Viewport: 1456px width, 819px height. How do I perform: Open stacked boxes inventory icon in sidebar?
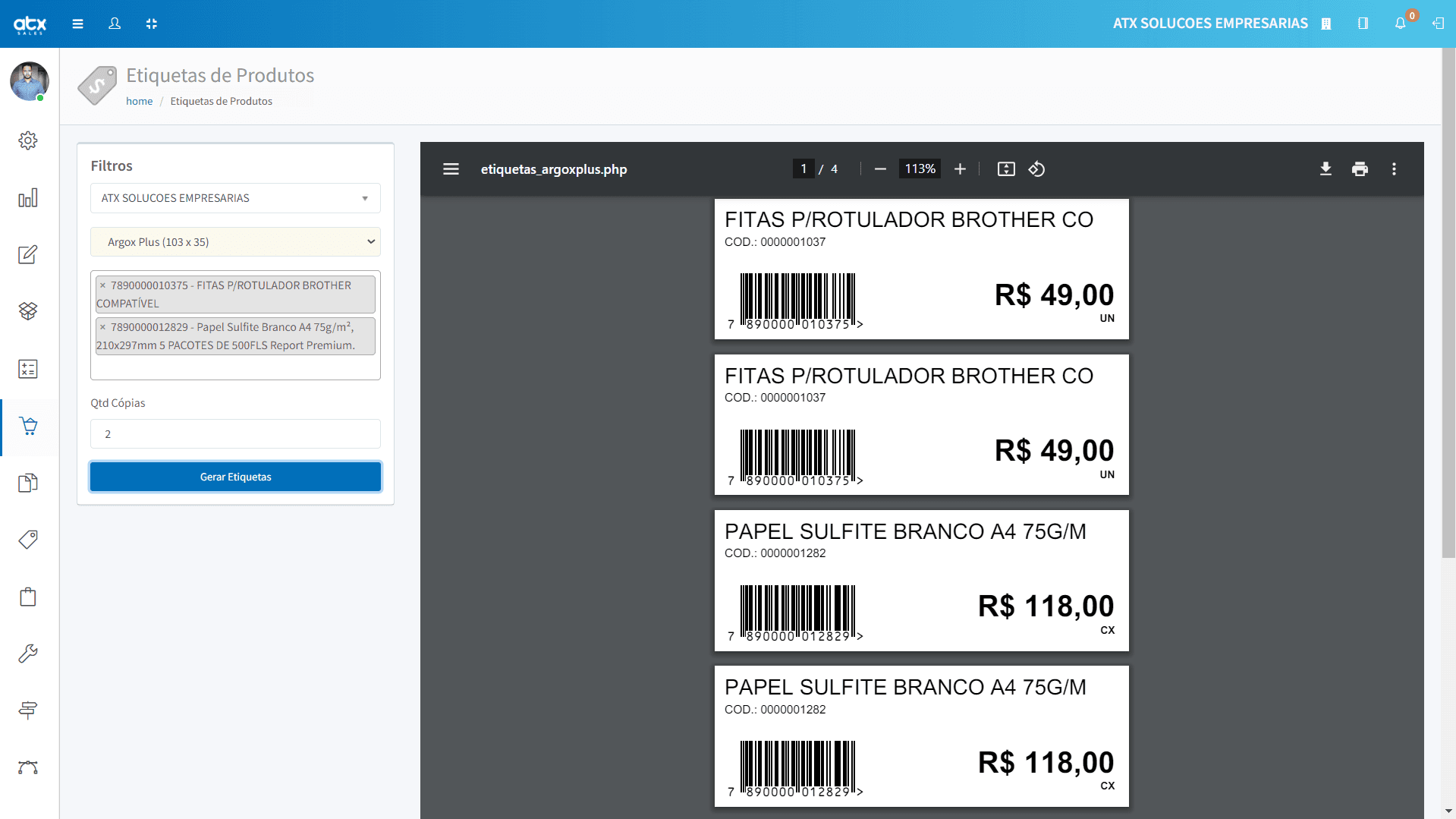click(28, 311)
